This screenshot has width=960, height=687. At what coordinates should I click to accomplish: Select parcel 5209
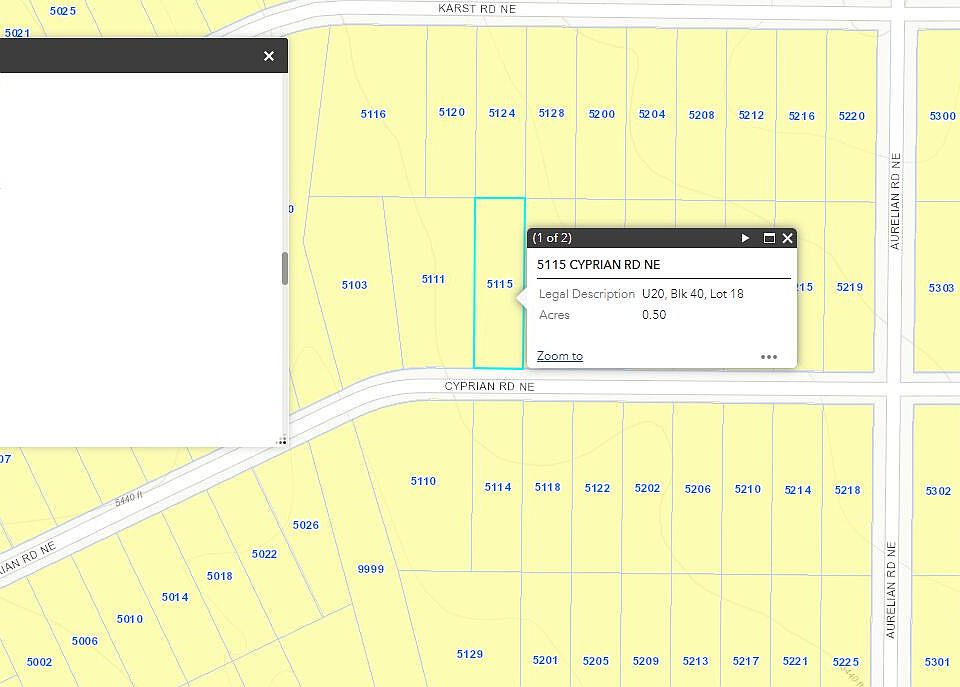645,661
